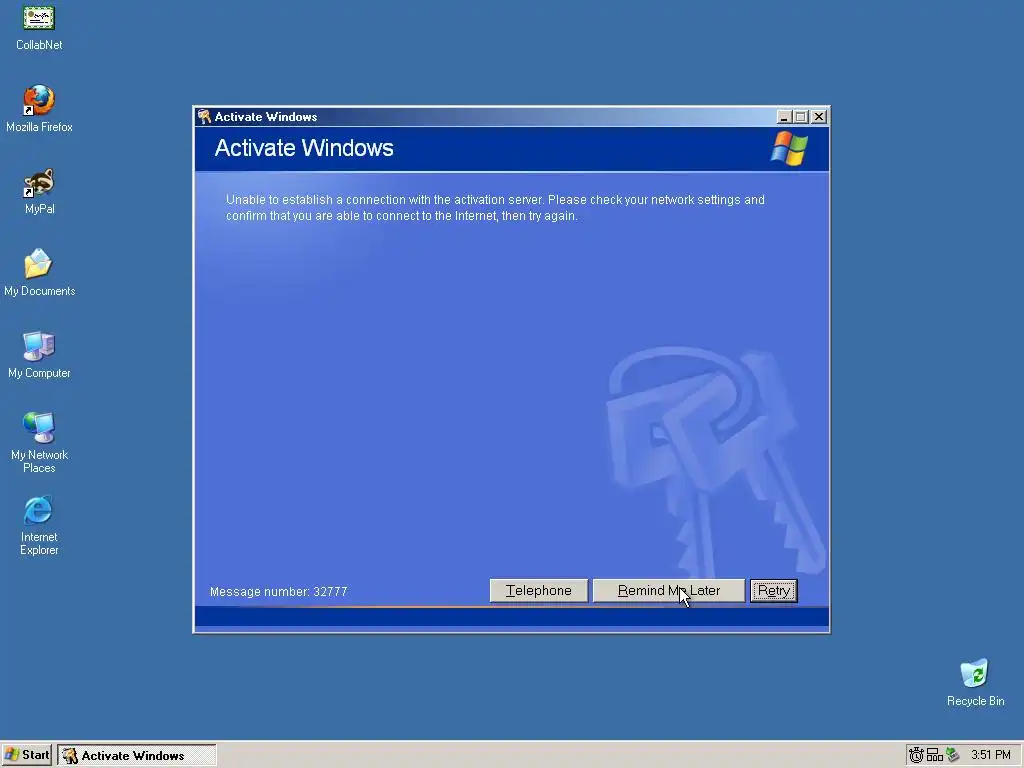Click the Message number: 32777 text
The height and width of the screenshot is (768, 1024).
point(278,592)
